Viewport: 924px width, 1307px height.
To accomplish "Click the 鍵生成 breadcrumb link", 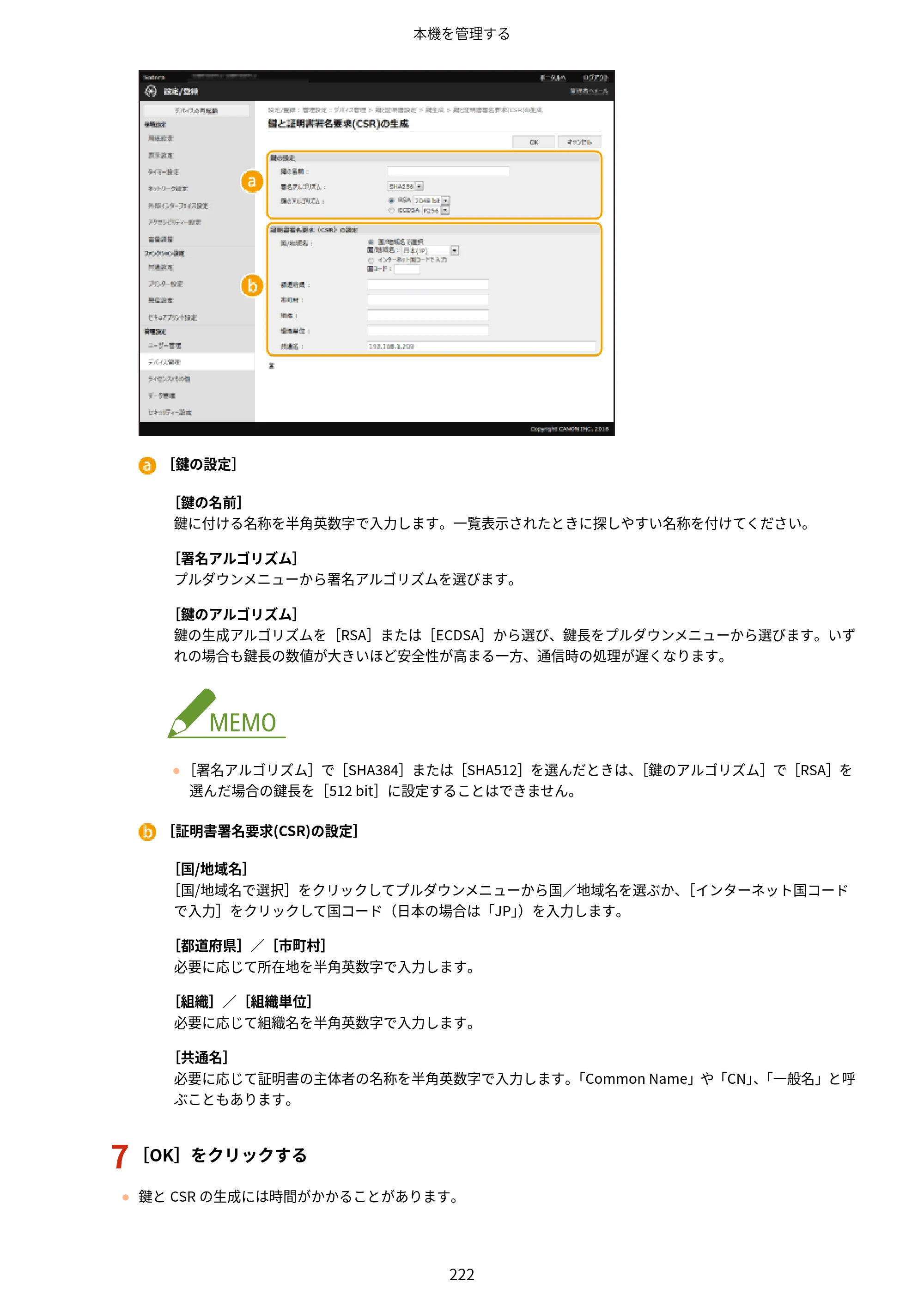I will tap(434, 110).
